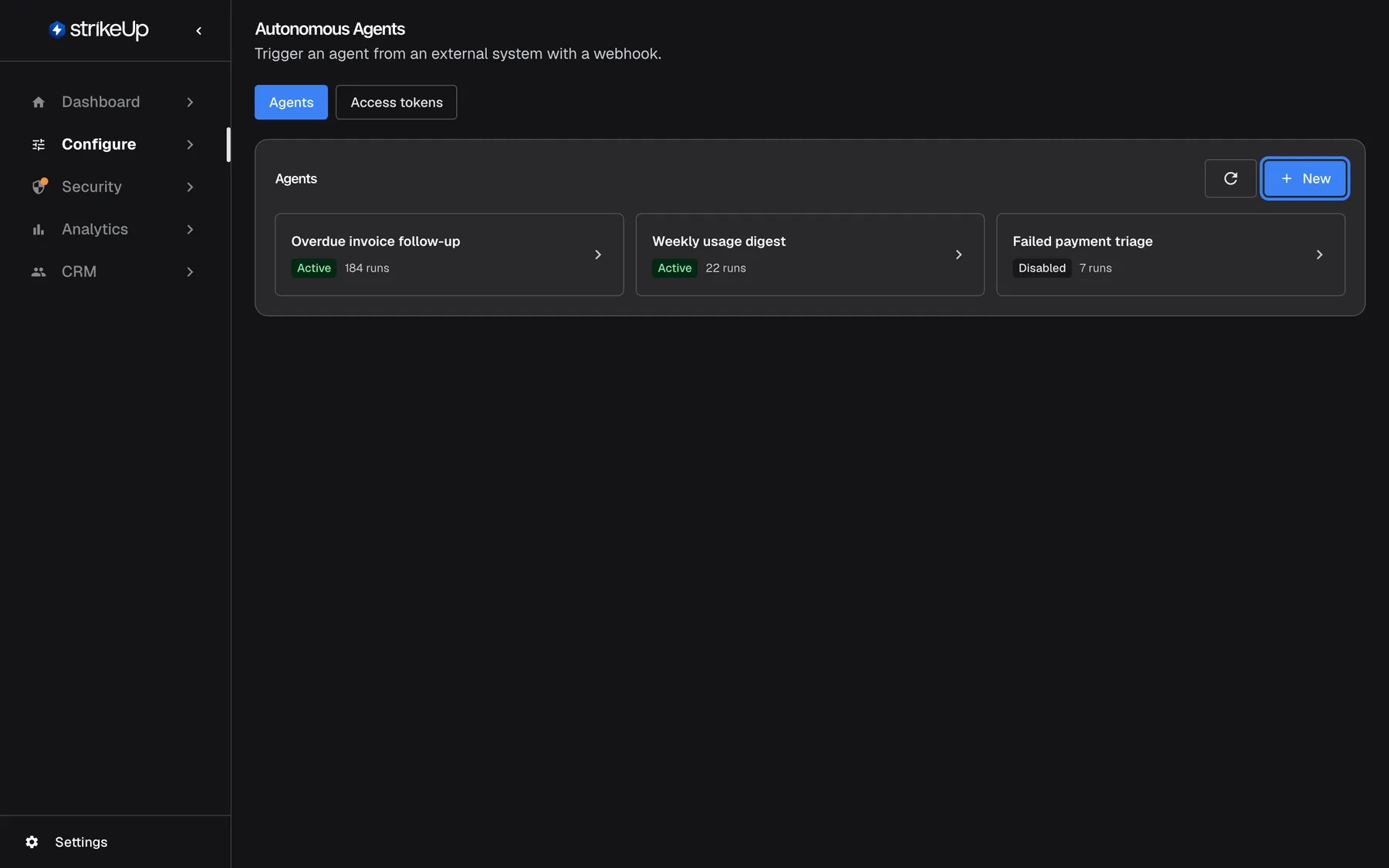
Task: Open the Settings link
Action: 81,842
